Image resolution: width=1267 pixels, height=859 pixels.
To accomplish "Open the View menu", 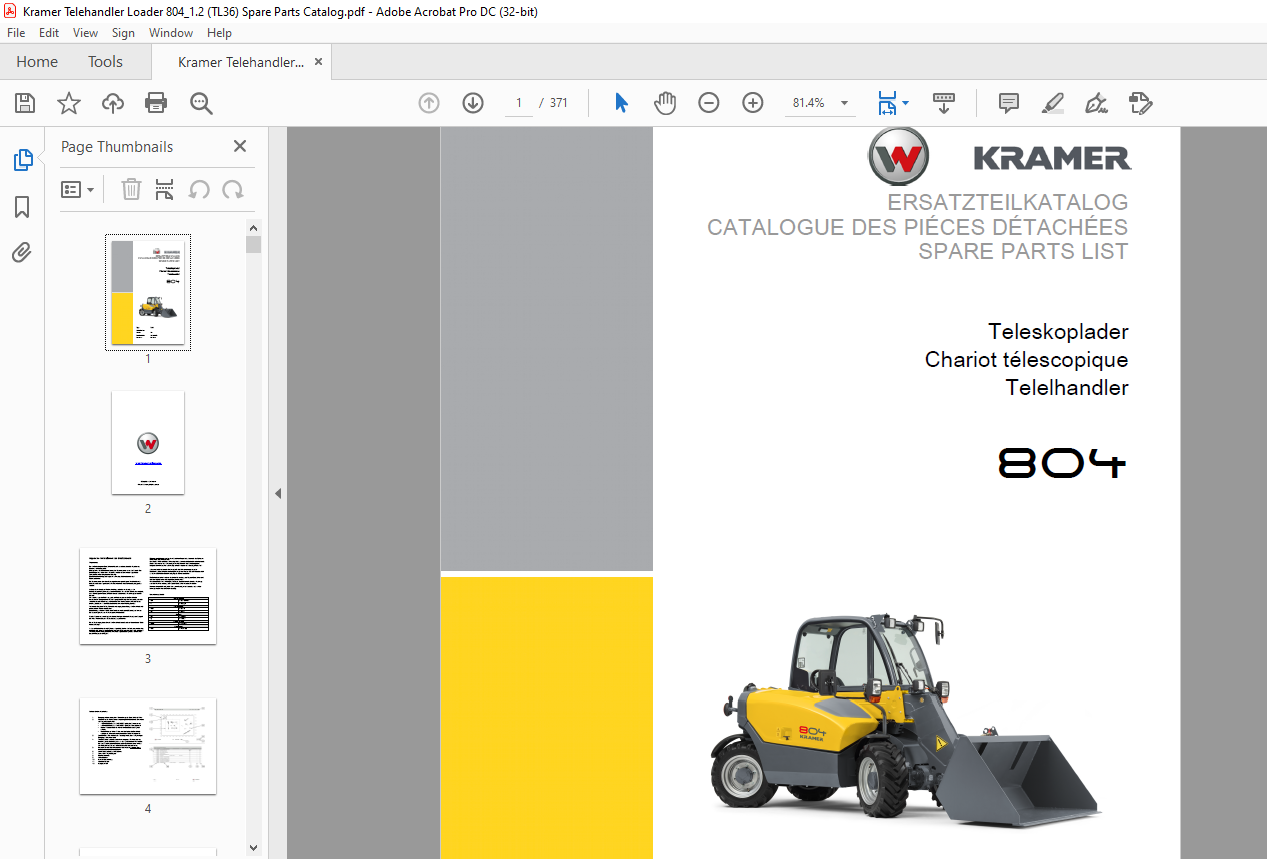I will click(x=86, y=33).
